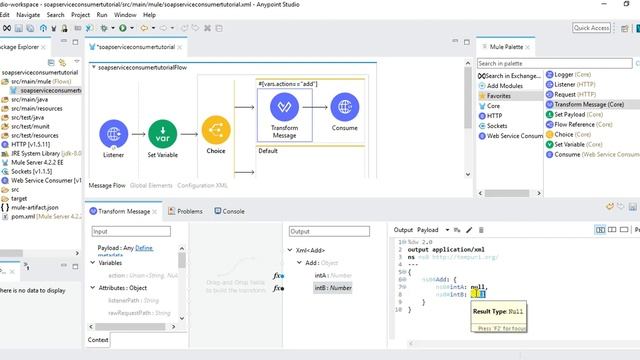Click the save icon at Transform Message panel top right
This screenshot has height=360, width=640.
[632, 207]
